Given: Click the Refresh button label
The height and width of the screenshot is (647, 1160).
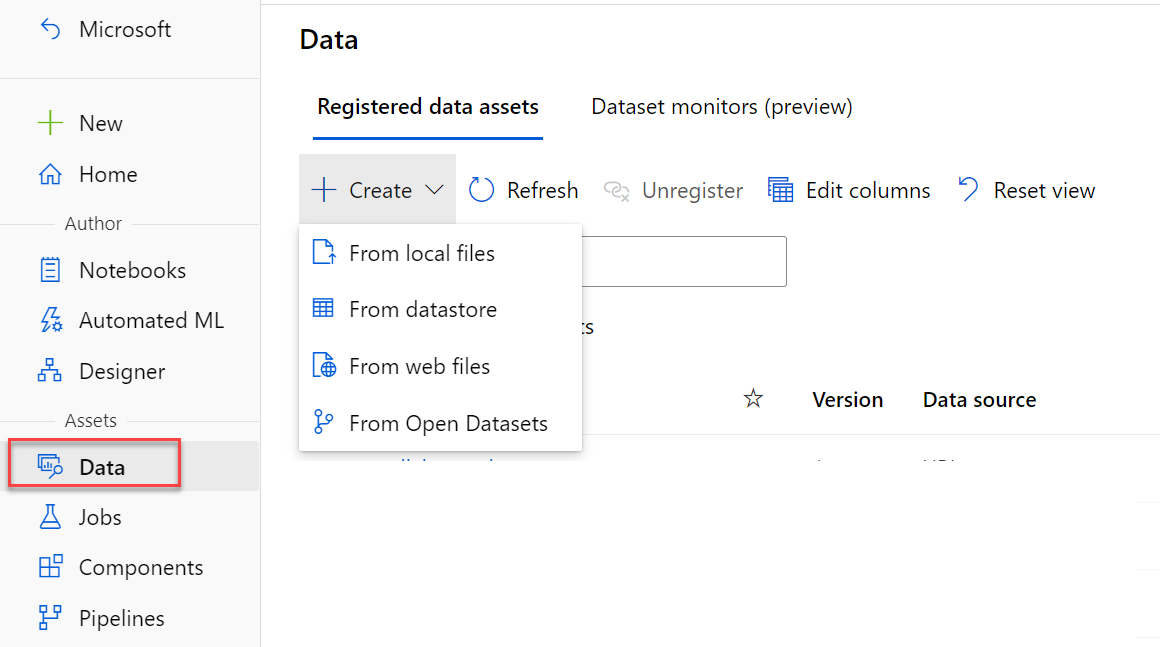Looking at the screenshot, I should (x=542, y=191).
